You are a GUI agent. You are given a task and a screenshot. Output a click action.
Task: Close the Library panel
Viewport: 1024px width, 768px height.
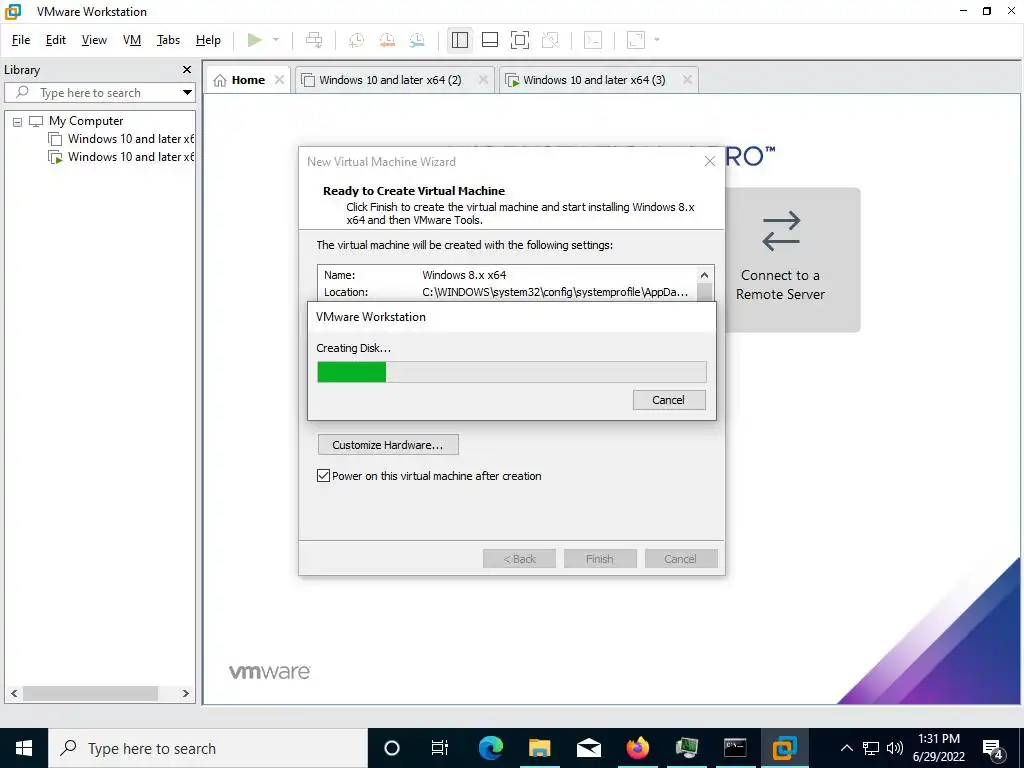pos(187,70)
